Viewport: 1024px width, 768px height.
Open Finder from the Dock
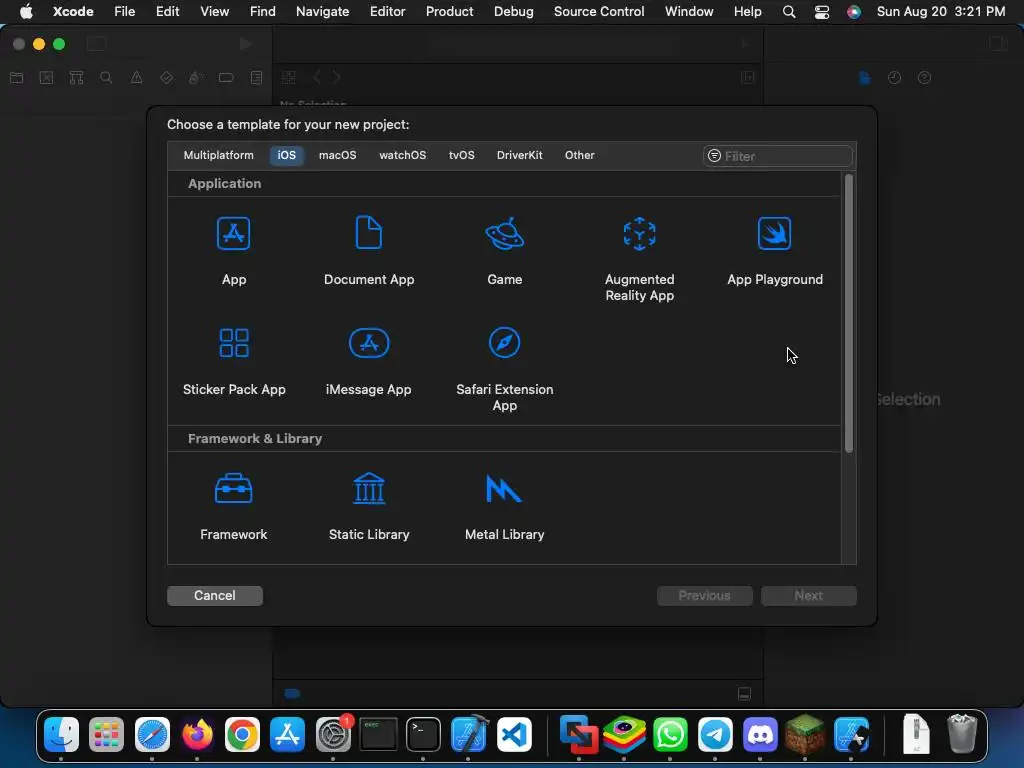click(x=61, y=735)
